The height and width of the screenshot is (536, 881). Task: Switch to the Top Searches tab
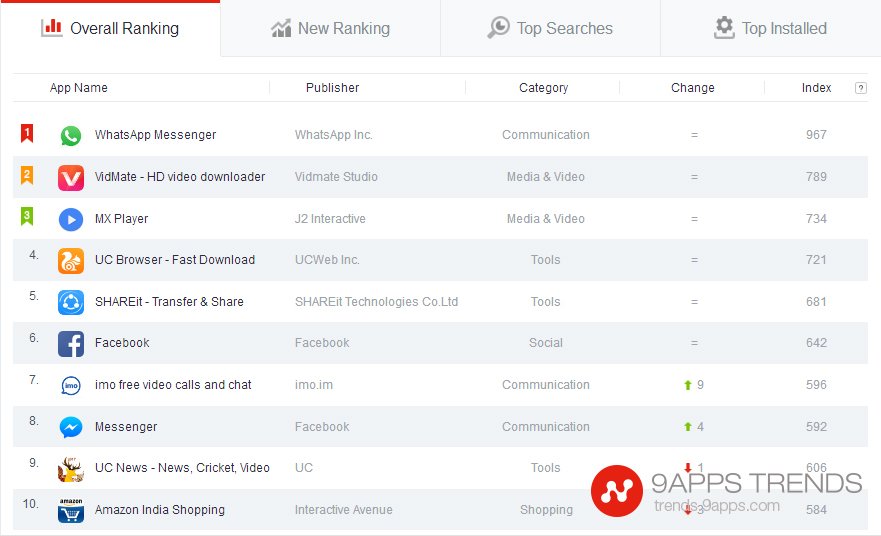click(x=551, y=28)
